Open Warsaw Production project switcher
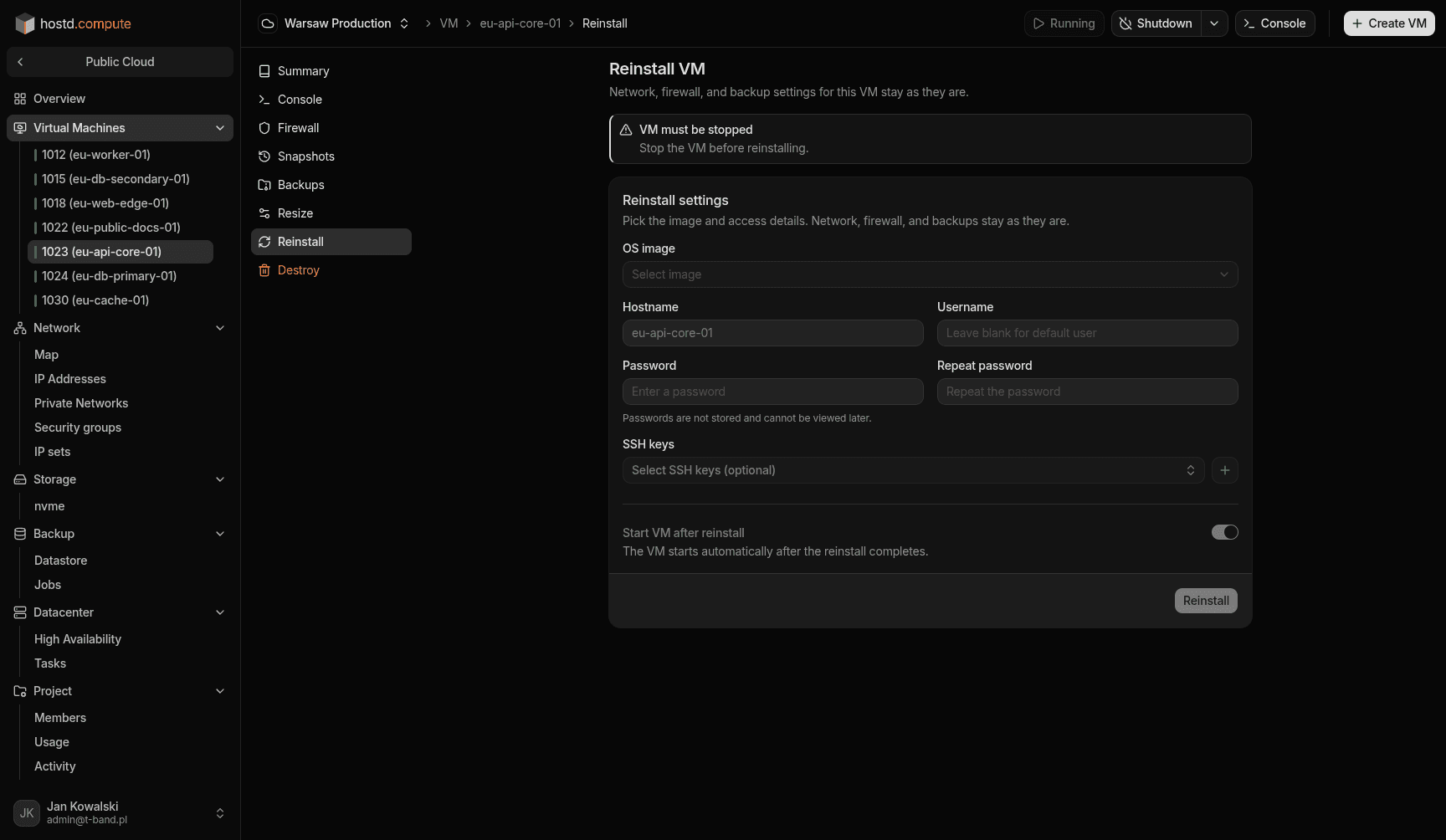 (335, 23)
